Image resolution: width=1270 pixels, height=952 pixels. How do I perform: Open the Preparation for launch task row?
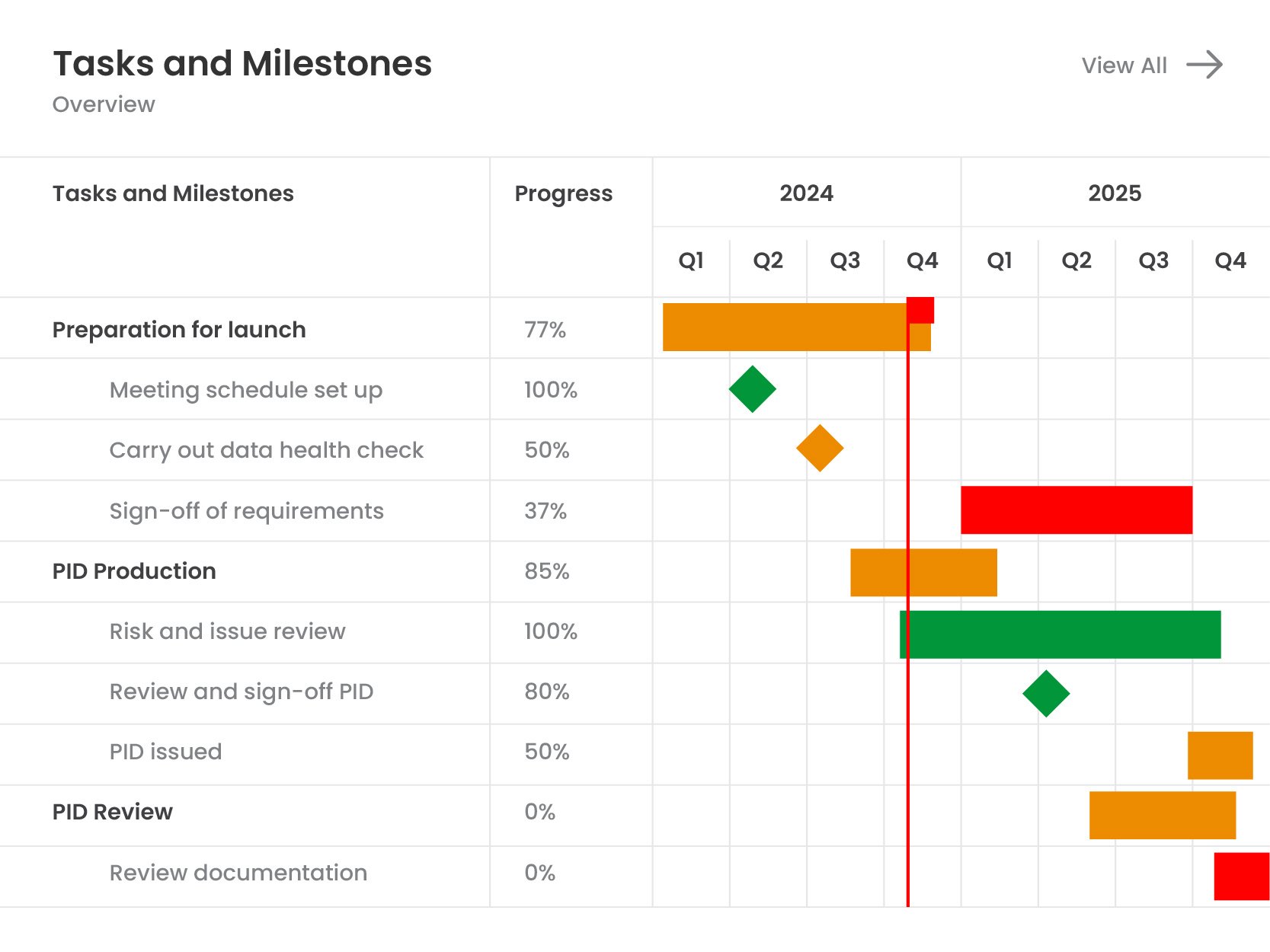point(179,330)
